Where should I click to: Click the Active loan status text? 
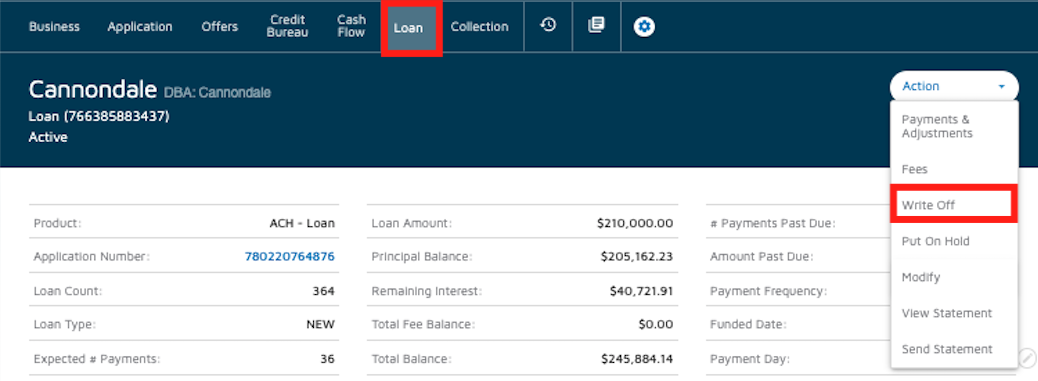click(48, 137)
